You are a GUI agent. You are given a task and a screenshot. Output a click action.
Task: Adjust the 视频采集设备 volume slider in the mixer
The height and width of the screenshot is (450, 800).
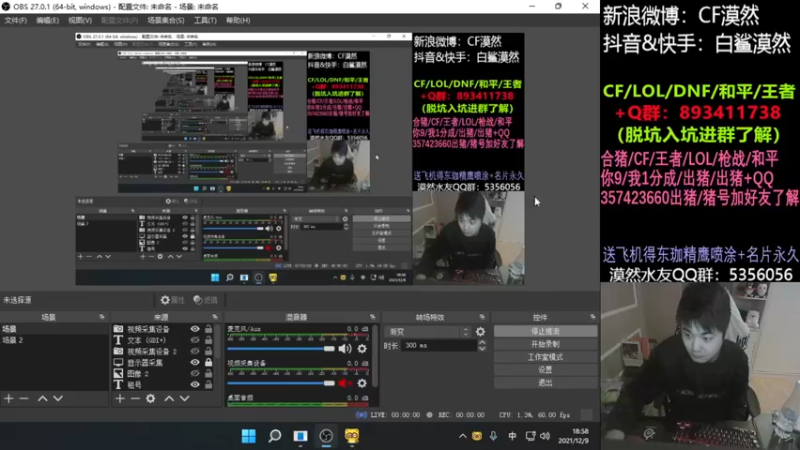pyautogui.click(x=281, y=383)
